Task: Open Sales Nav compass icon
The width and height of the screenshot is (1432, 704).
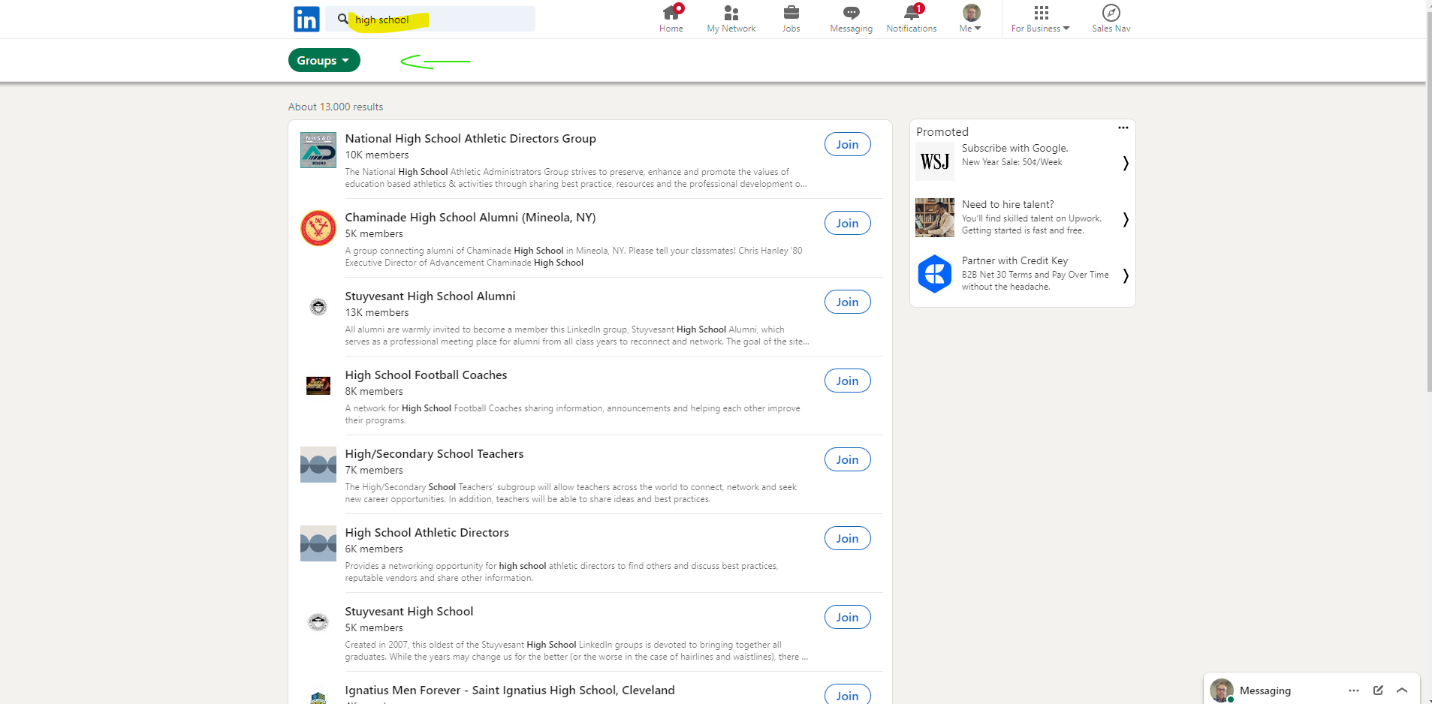Action: coord(1111,12)
